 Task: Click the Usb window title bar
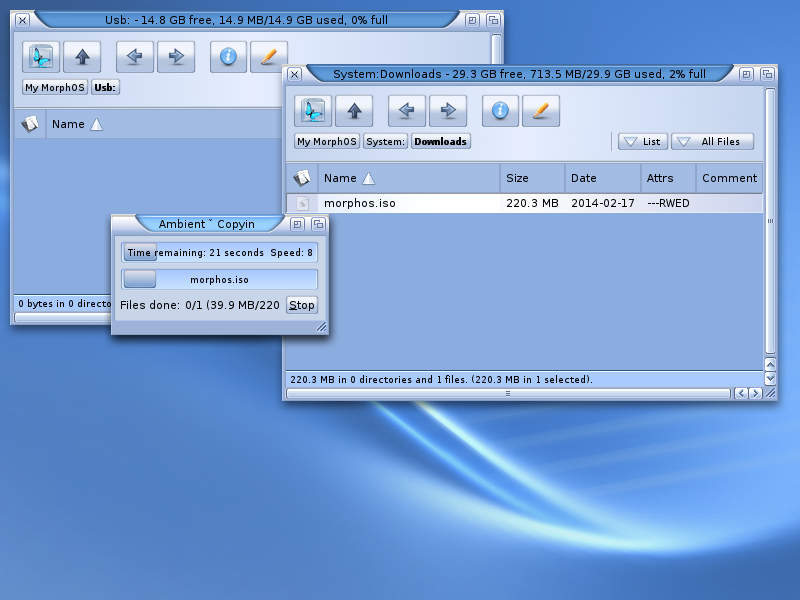click(x=246, y=20)
